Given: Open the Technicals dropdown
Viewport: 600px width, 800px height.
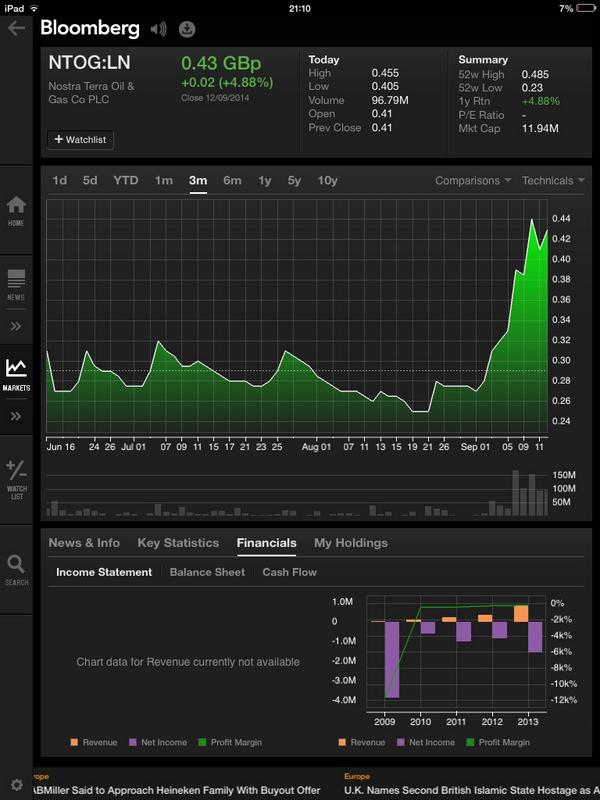Looking at the screenshot, I should coord(553,181).
